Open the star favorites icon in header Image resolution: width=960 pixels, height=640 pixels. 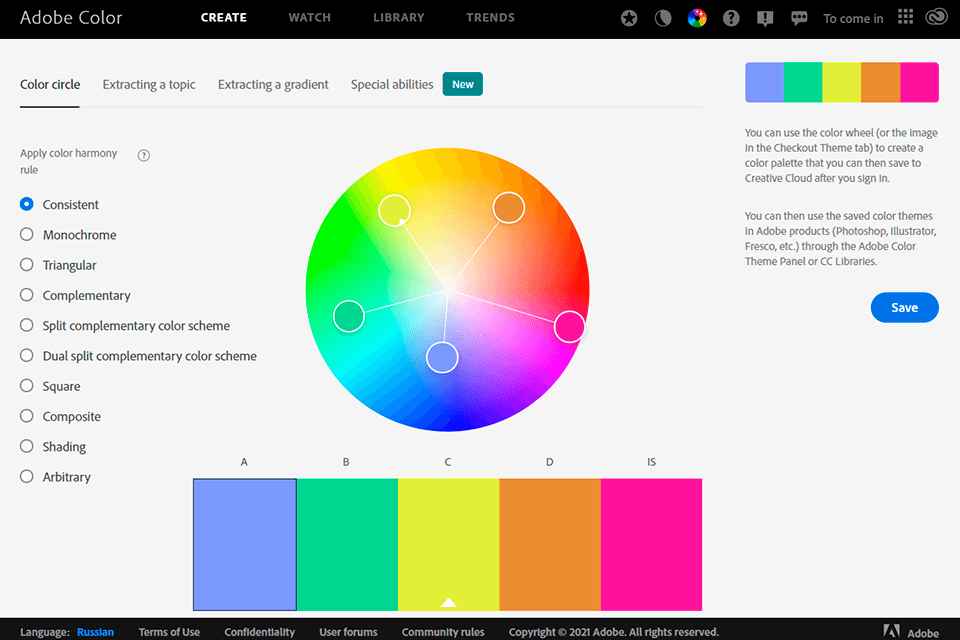[x=629, y=18]
